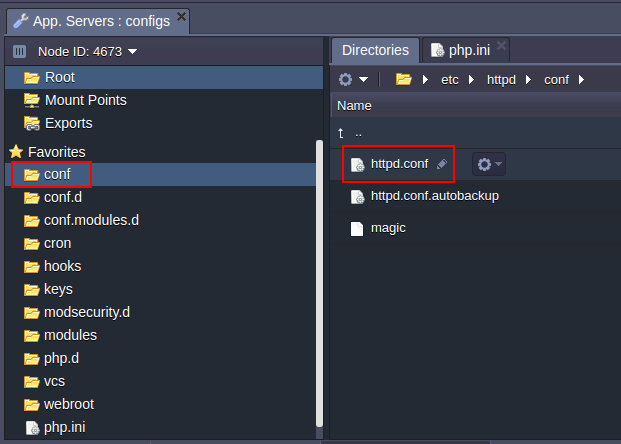
Task: Click the etc breadcrumb segment
Action: tap(449, 79)
